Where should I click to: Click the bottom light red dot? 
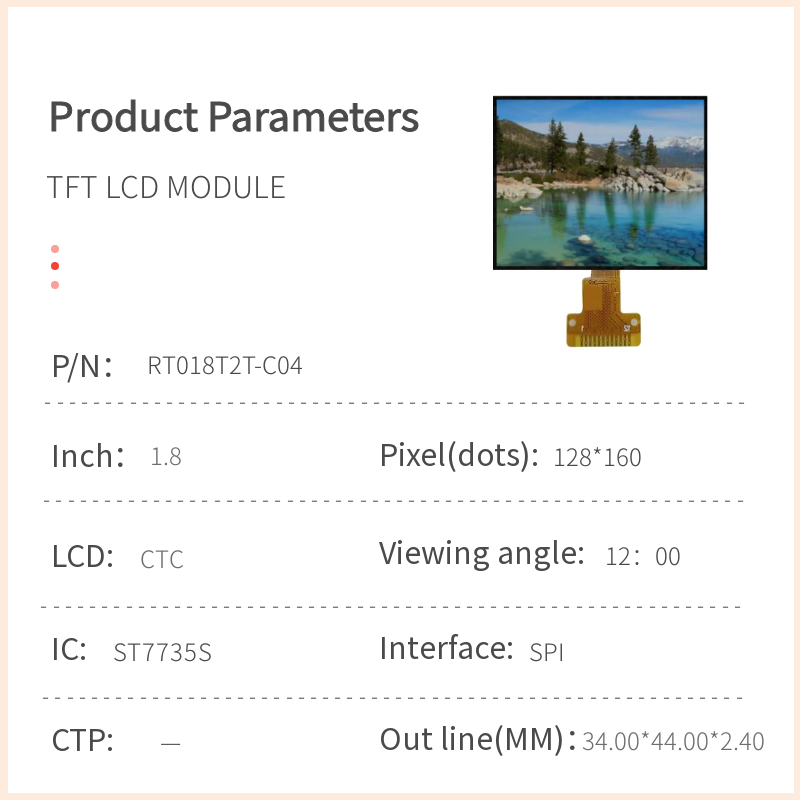[x=55, y=285]
